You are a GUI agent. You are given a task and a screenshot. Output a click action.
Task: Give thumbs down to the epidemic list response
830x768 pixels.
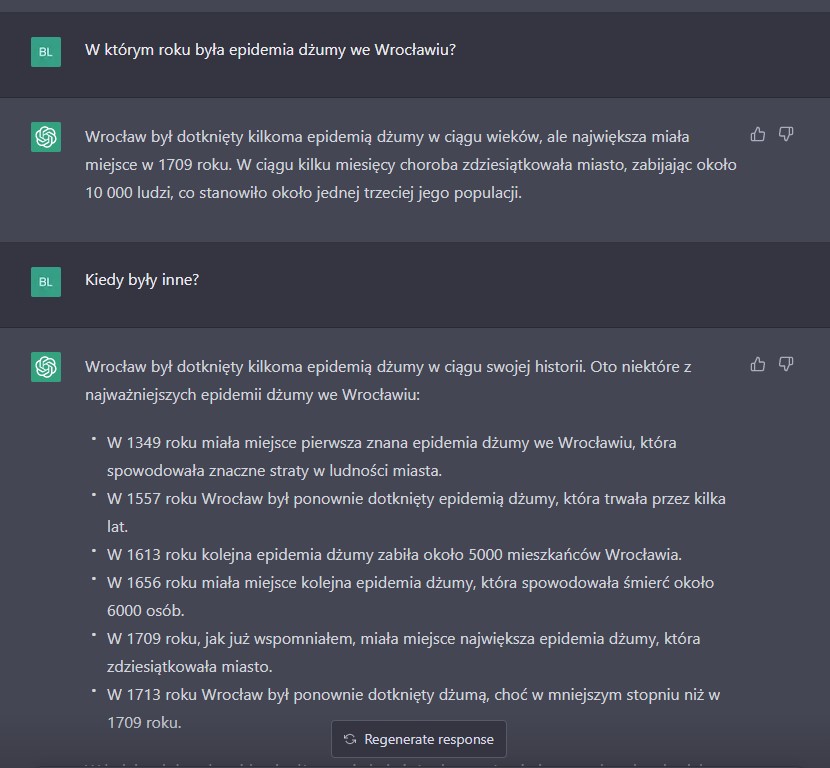click(786, 364)
